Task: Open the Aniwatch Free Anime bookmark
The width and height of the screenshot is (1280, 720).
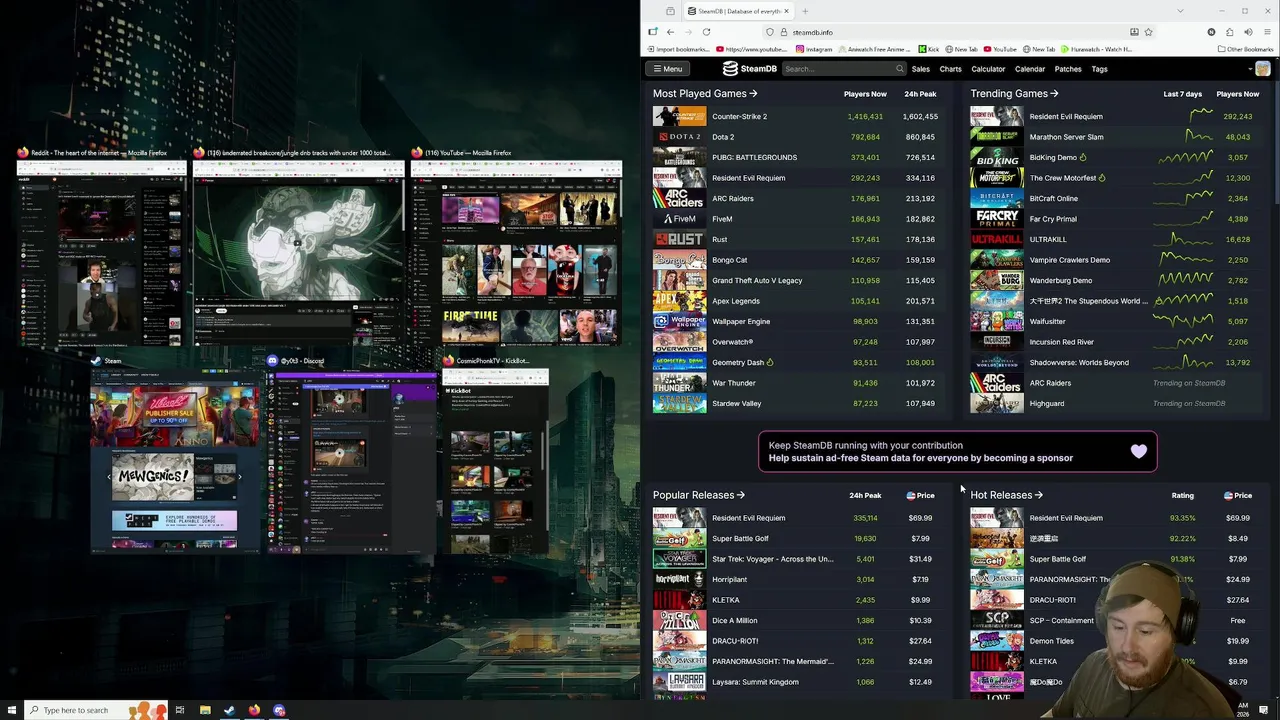Action: 876,49
